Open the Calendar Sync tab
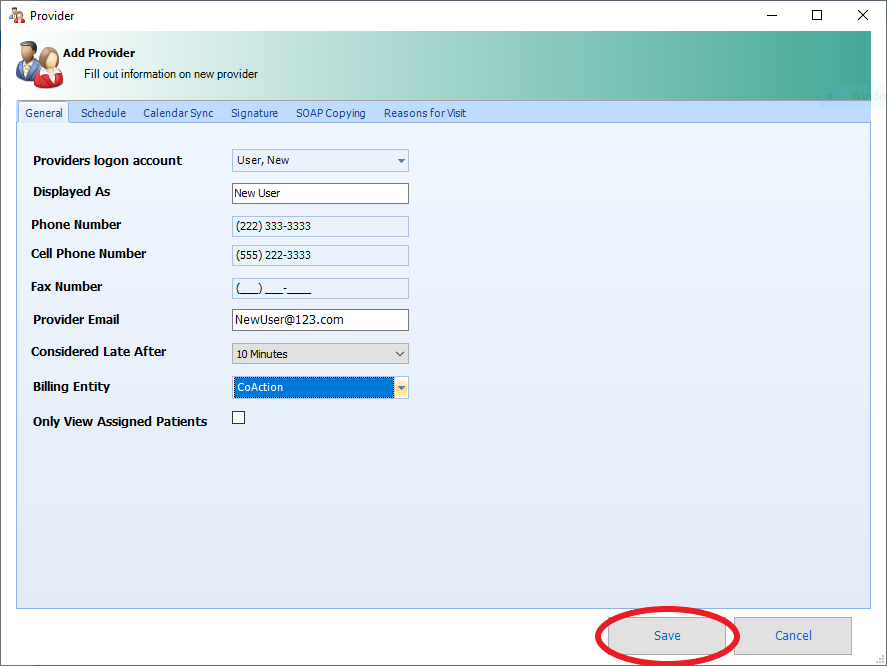The height and width of the screenshot is (666, 887). pos(178,113)
